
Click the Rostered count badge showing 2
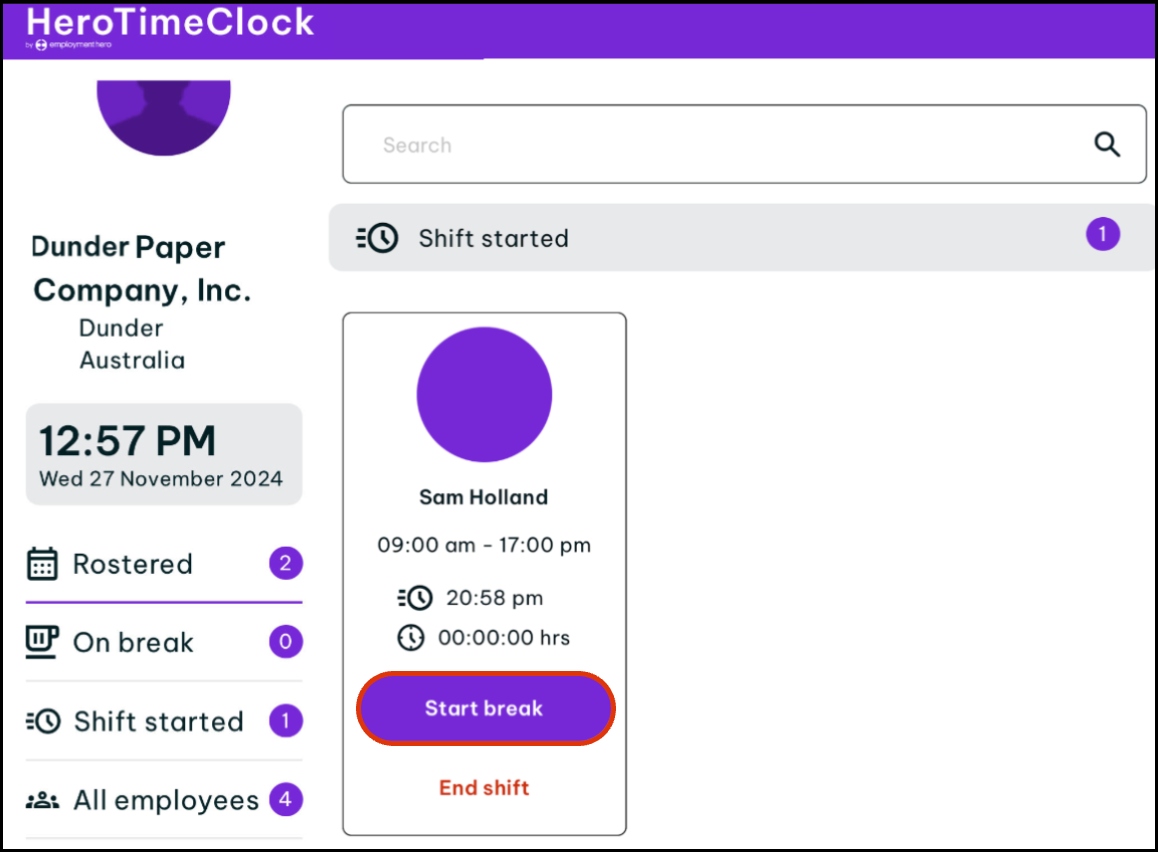click(x=285, y=564)
